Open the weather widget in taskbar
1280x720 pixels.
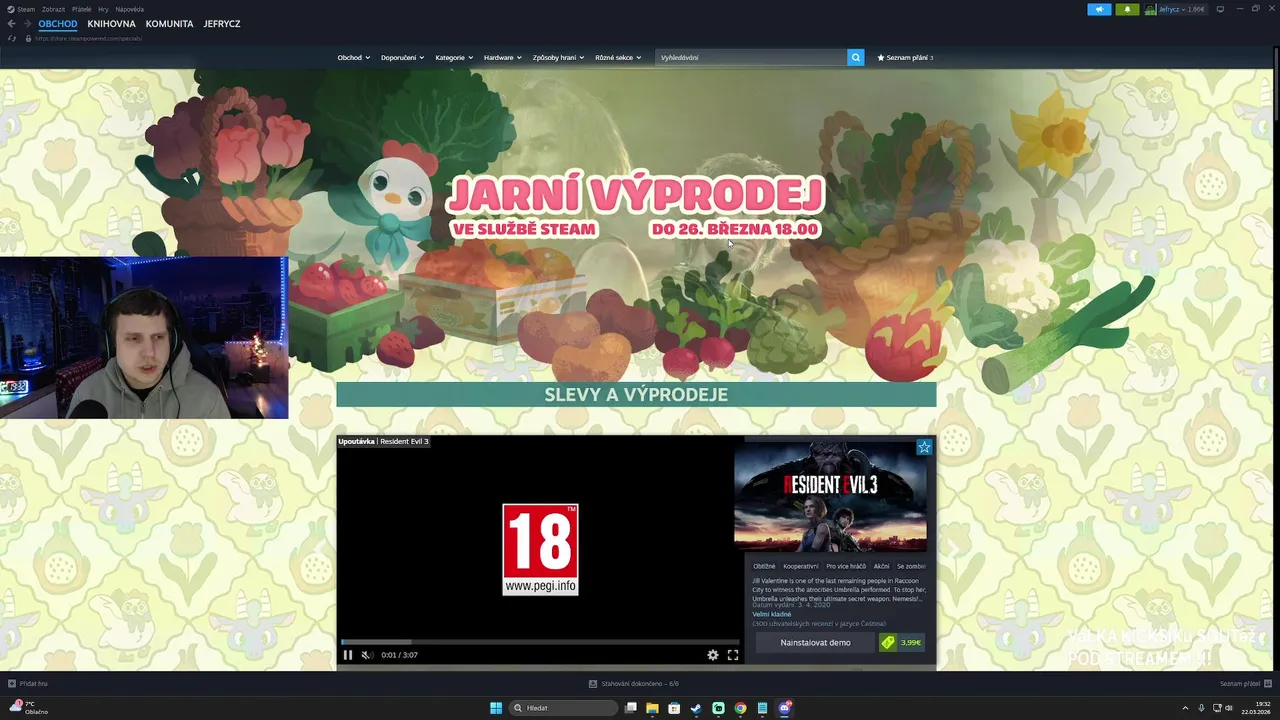pyautogui.click(x=28, y=708)
